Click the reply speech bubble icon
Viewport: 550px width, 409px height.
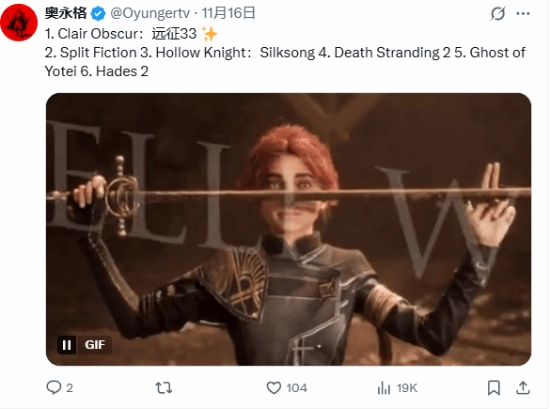pos(53,388)
